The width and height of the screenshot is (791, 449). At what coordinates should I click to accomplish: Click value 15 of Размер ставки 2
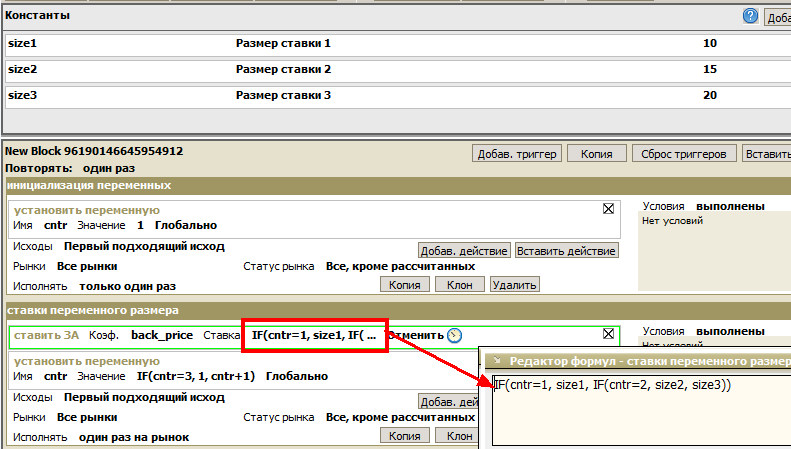710,69
